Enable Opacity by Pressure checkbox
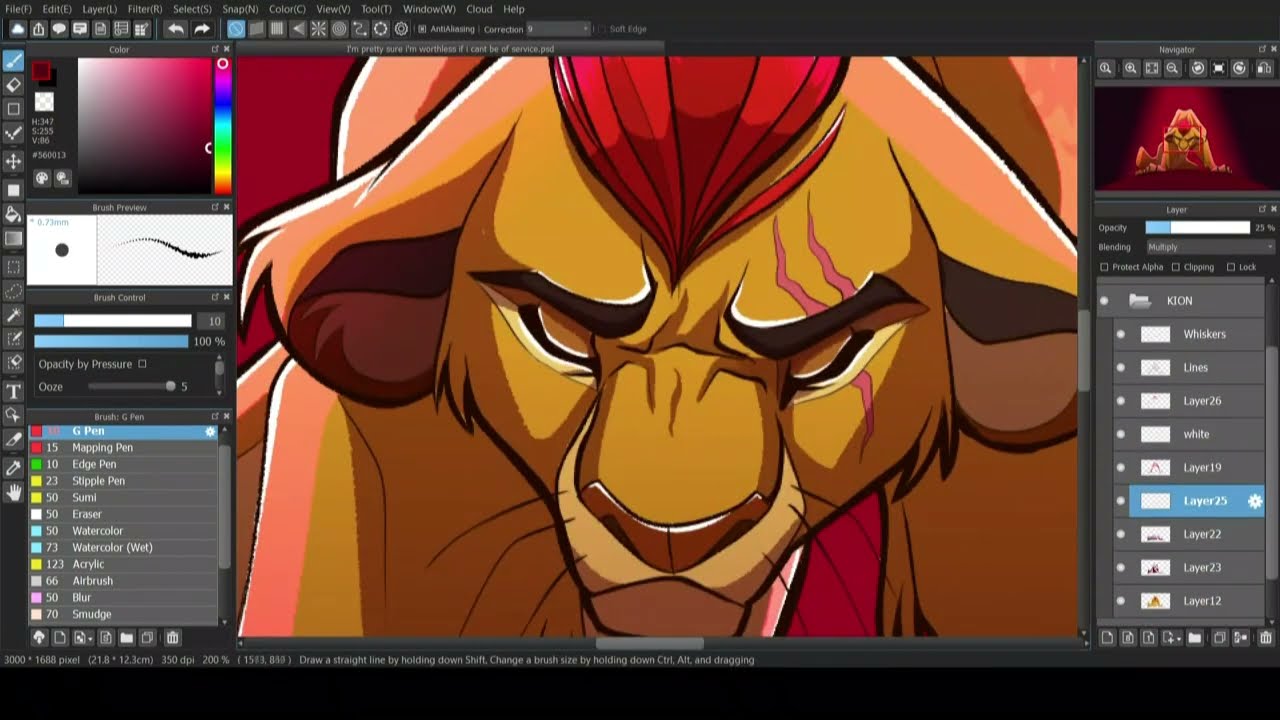1280x720 pixels. (x=142, y=364)
